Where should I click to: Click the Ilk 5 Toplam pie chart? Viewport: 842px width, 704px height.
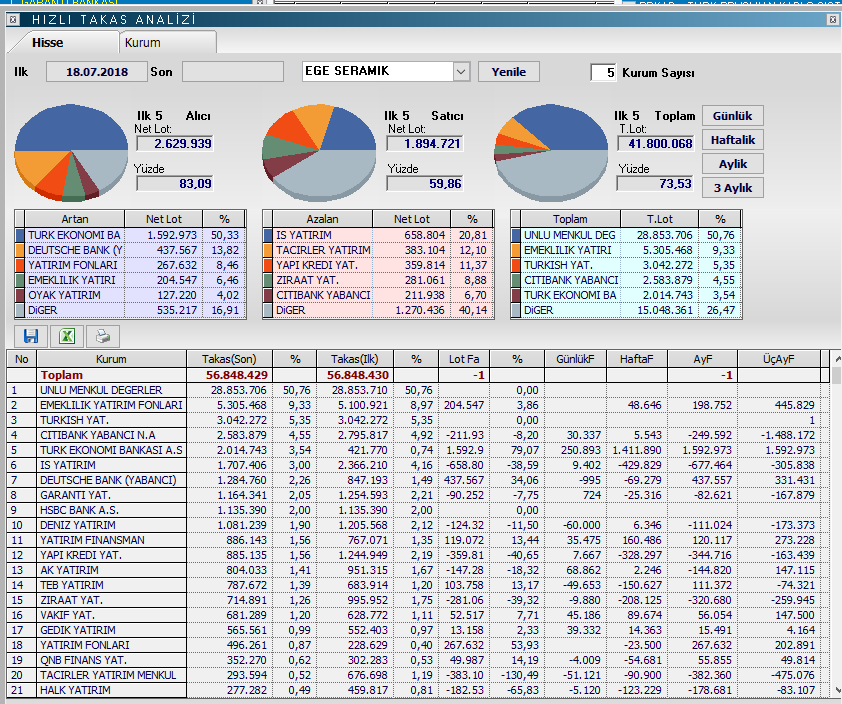(x=551, y=153)
